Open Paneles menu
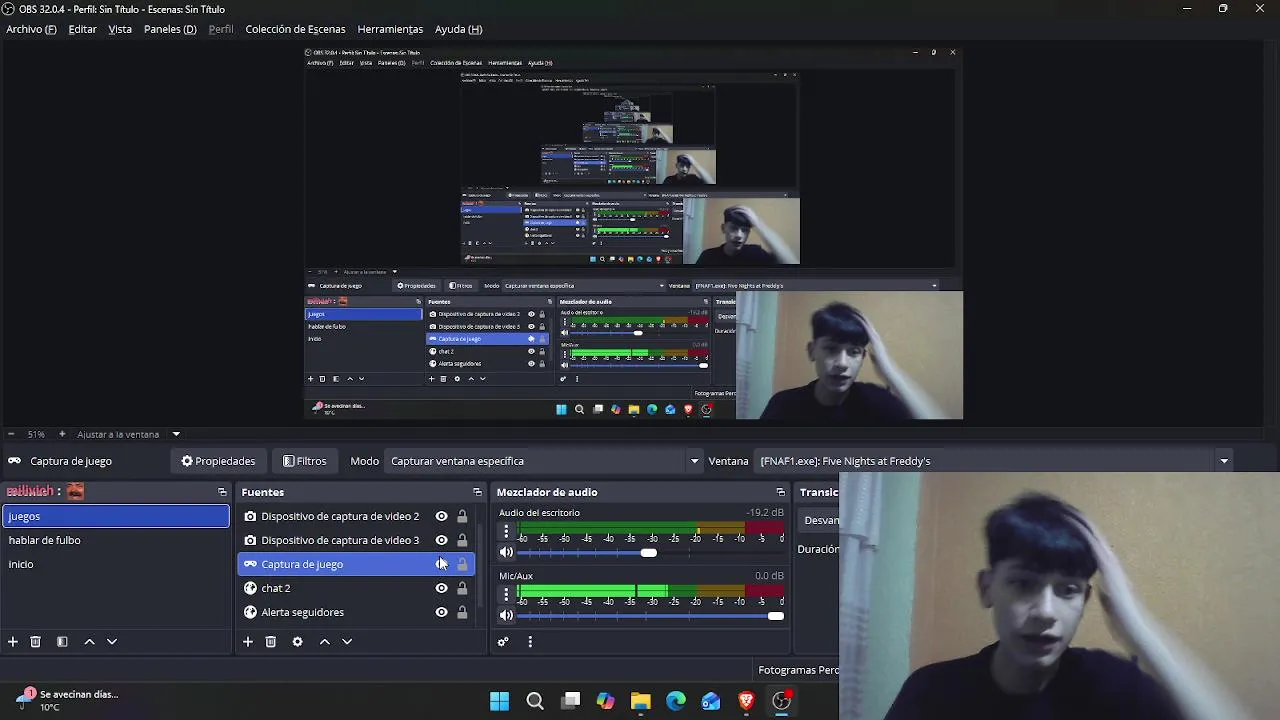 [x=170, y=29]
